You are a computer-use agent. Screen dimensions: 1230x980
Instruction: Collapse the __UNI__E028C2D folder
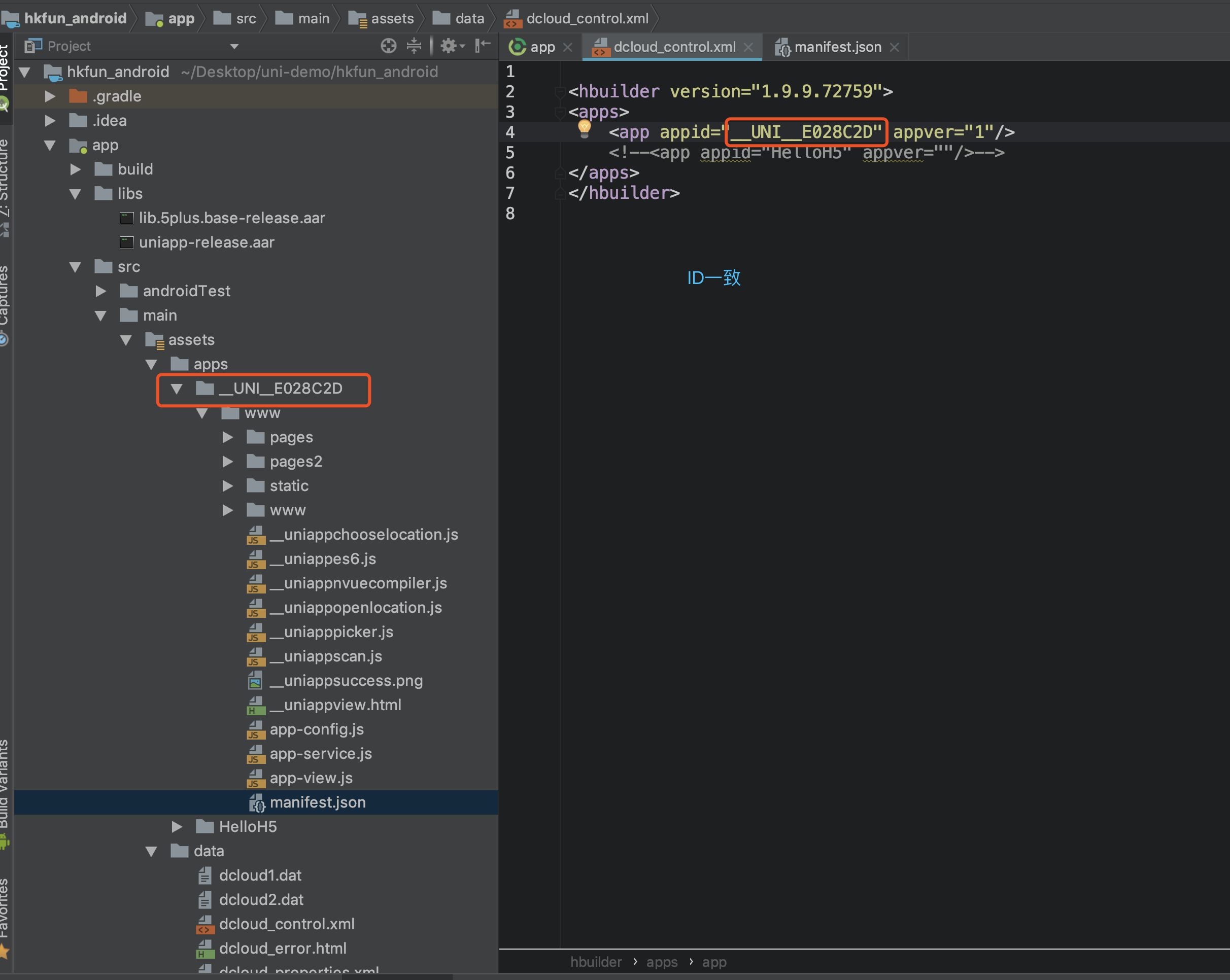176,389
